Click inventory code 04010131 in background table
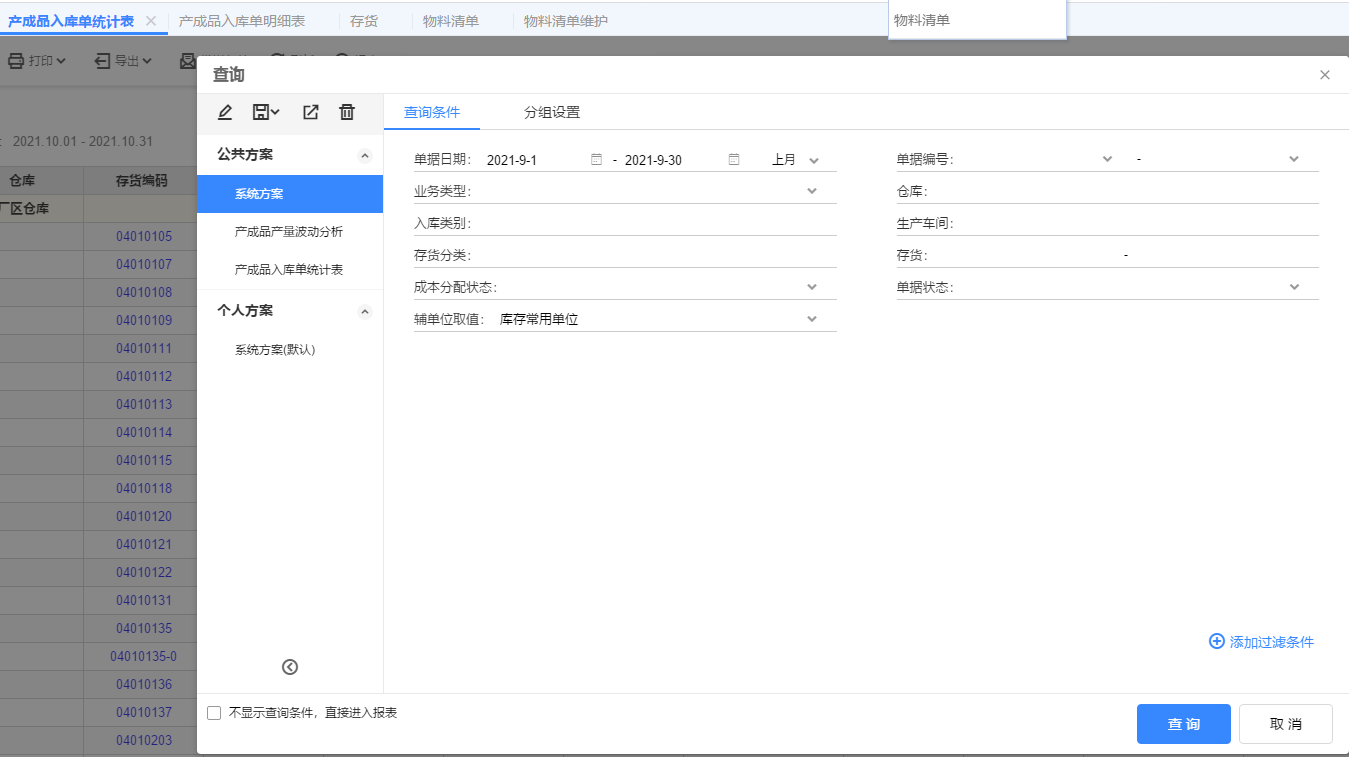1349x757 pixels. click(x=144, y=601)
